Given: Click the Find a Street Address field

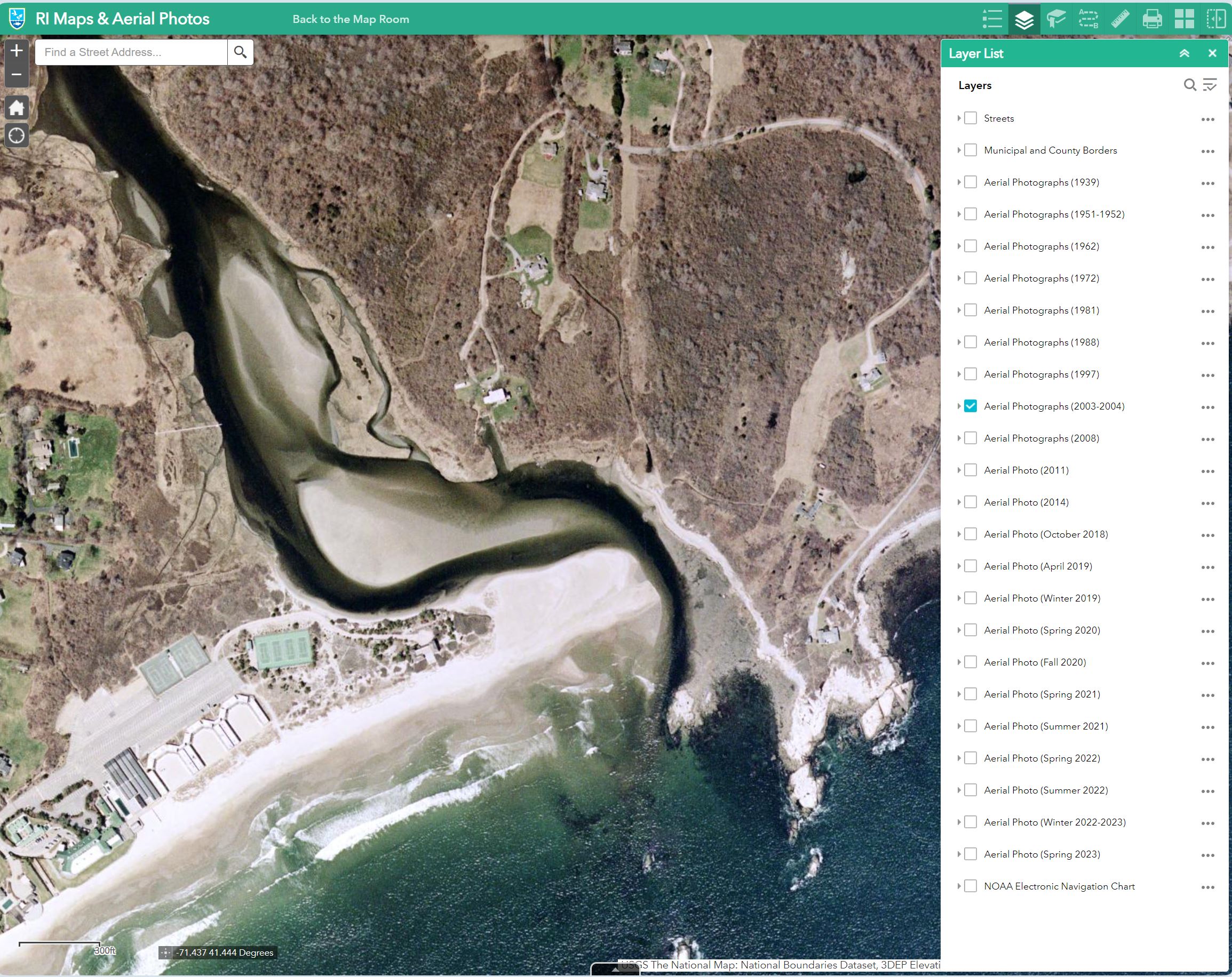Looking at the screenshot, I should (x=131, y=52).
